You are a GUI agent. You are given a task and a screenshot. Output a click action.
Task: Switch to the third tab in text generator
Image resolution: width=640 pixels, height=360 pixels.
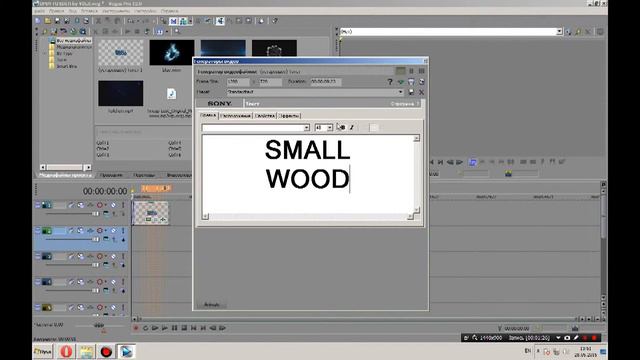265,116
